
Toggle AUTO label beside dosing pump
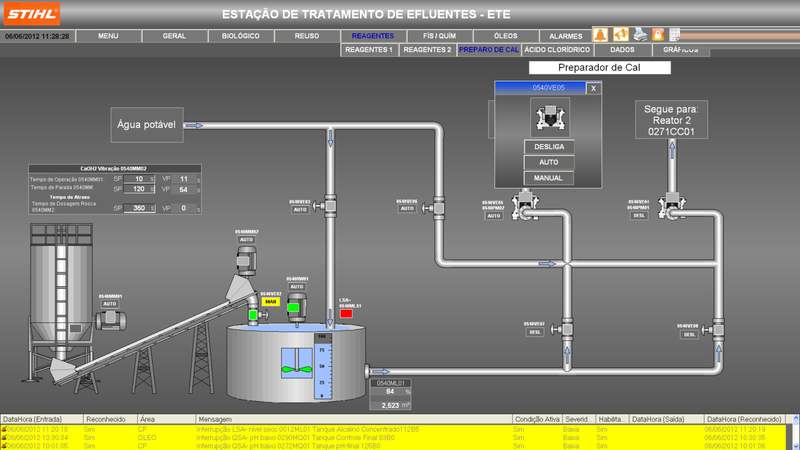493,216
